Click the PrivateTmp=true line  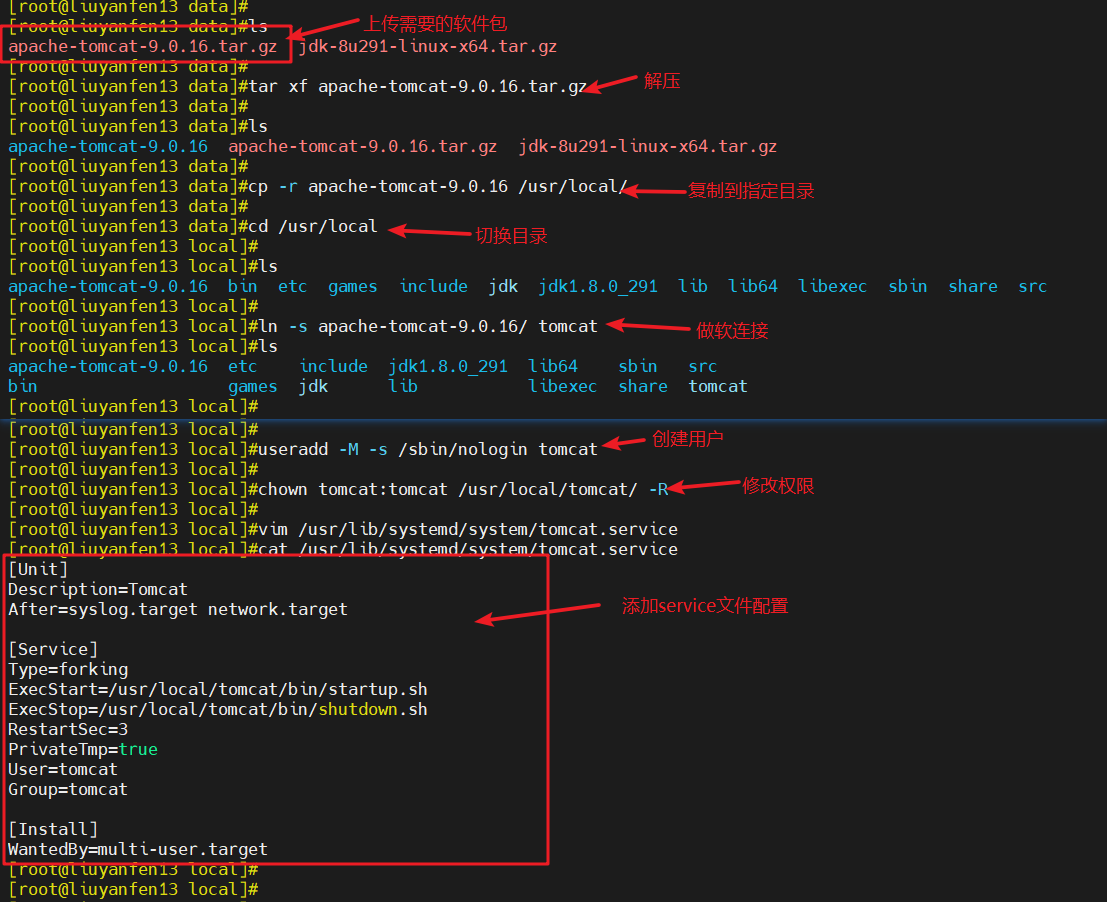tap(83, 750)
